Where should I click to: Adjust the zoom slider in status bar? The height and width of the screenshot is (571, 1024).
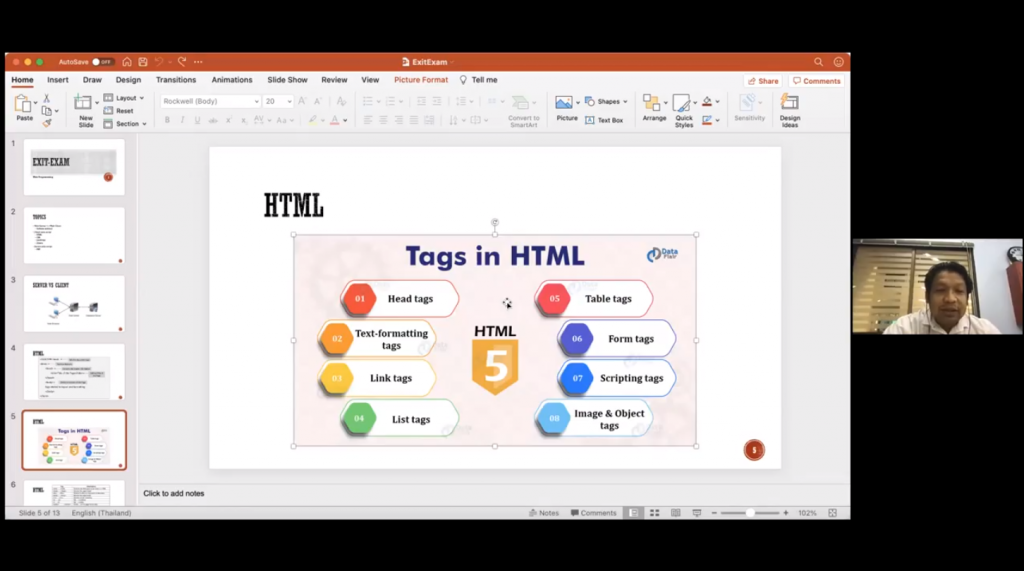[749, 513]
